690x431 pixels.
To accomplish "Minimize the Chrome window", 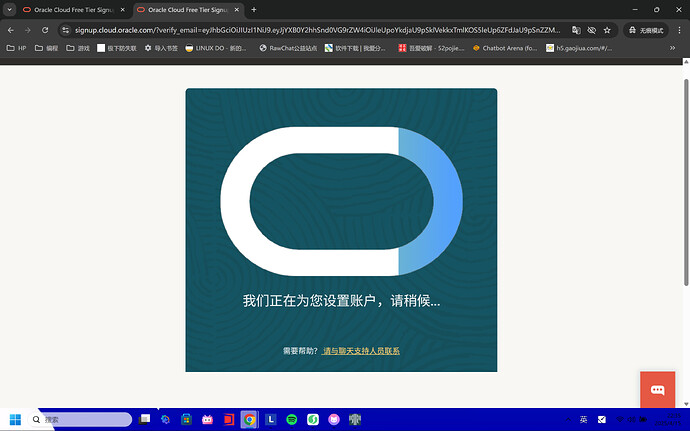I will (635, 9).
